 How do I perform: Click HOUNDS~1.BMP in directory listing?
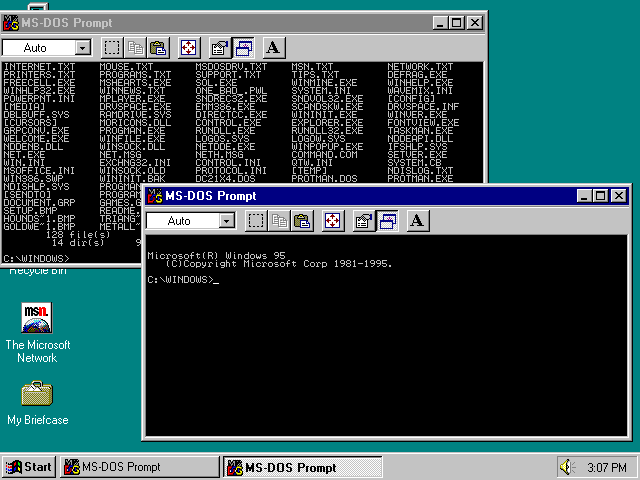[x=39, y=219]
